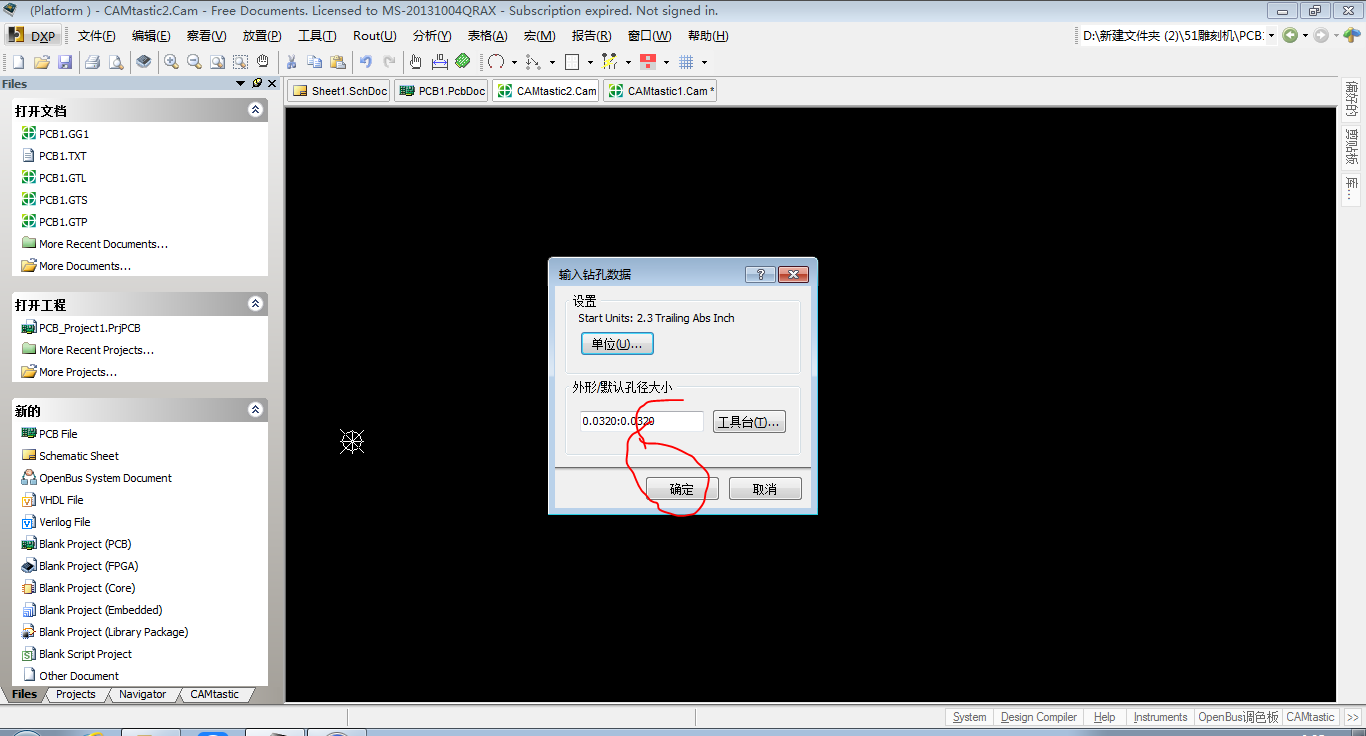1366x736 pixels.
Task: Click 取消 to cancel the dialog
Action: click(765, 489)
